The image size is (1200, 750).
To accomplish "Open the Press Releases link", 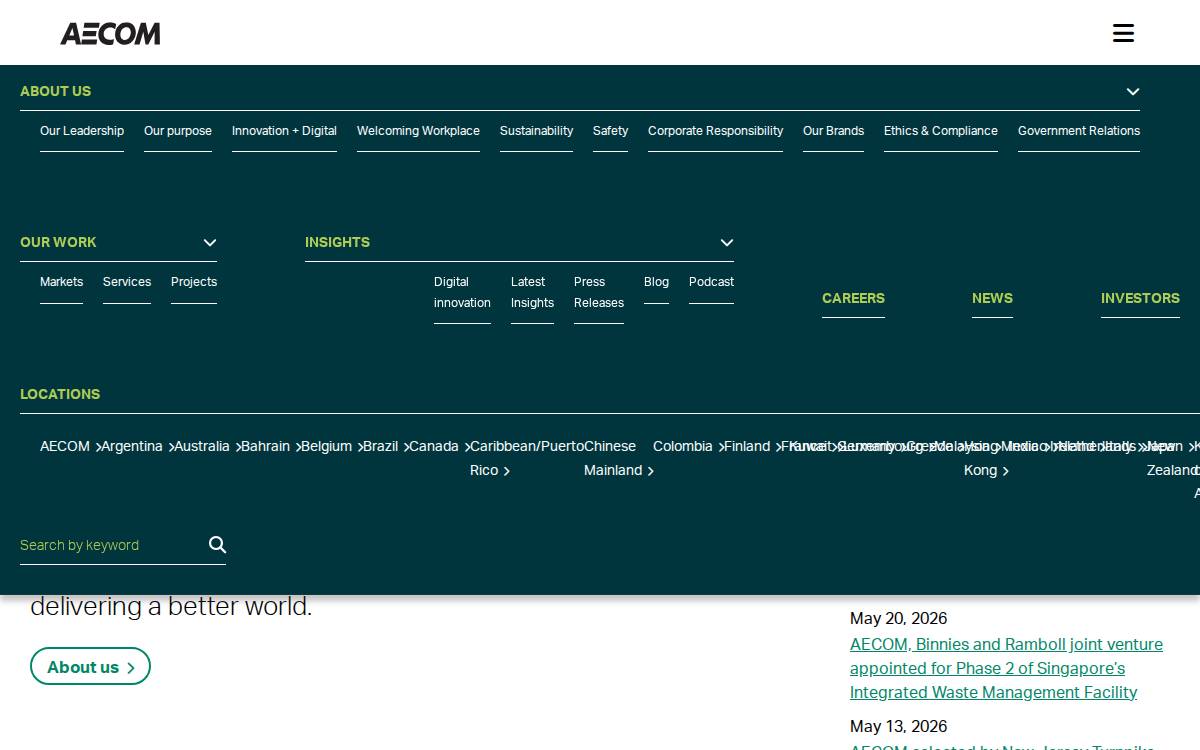I will tap(599, 292).
